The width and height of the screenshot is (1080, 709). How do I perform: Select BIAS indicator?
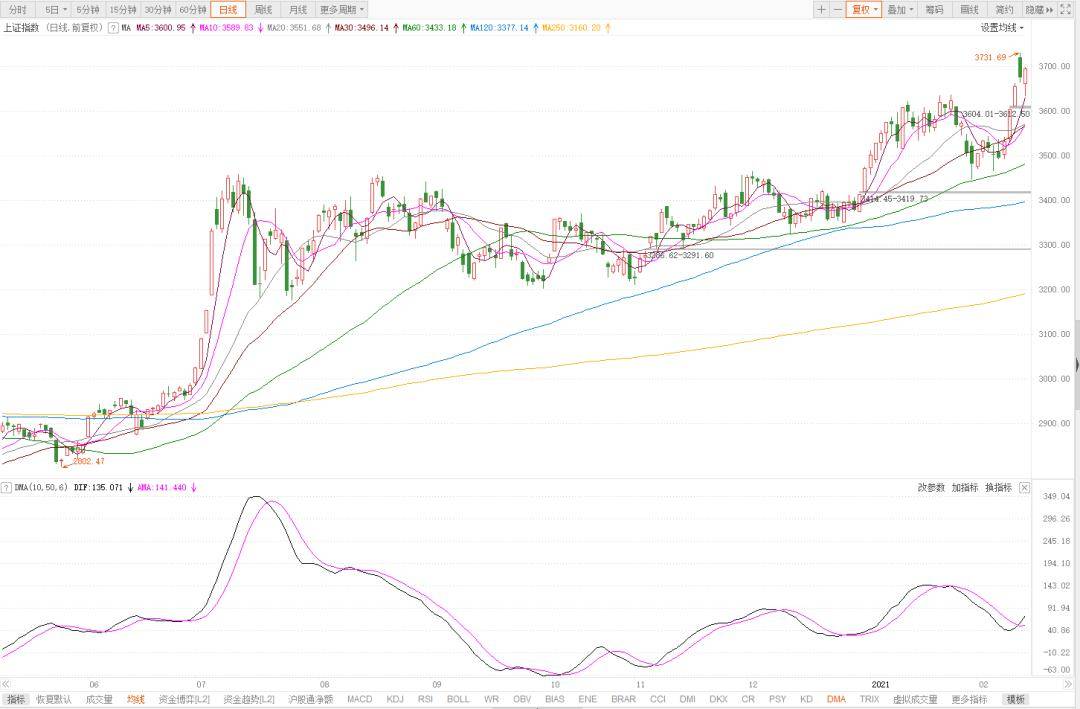[x=554, y=699]
